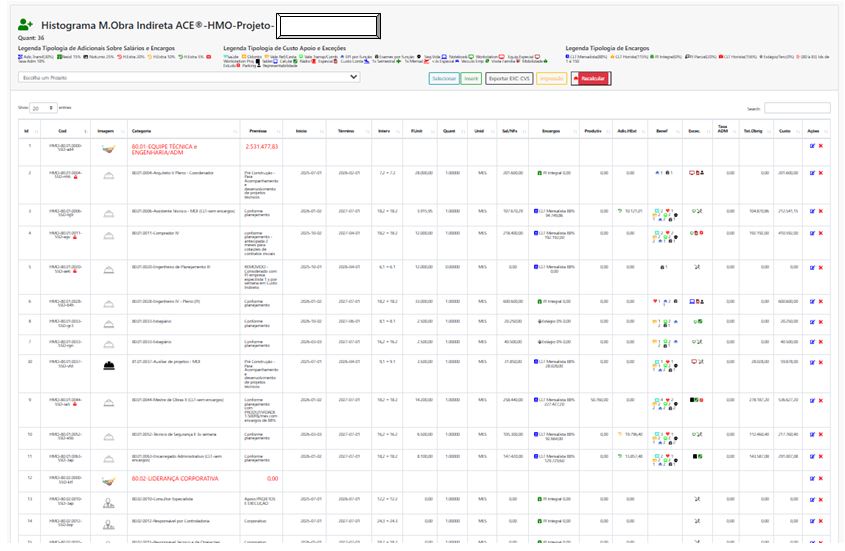Image resolution: width=845 pixels, height=551 pixels.
Task: Open the Show entries count dropdown
Action: 42,108
